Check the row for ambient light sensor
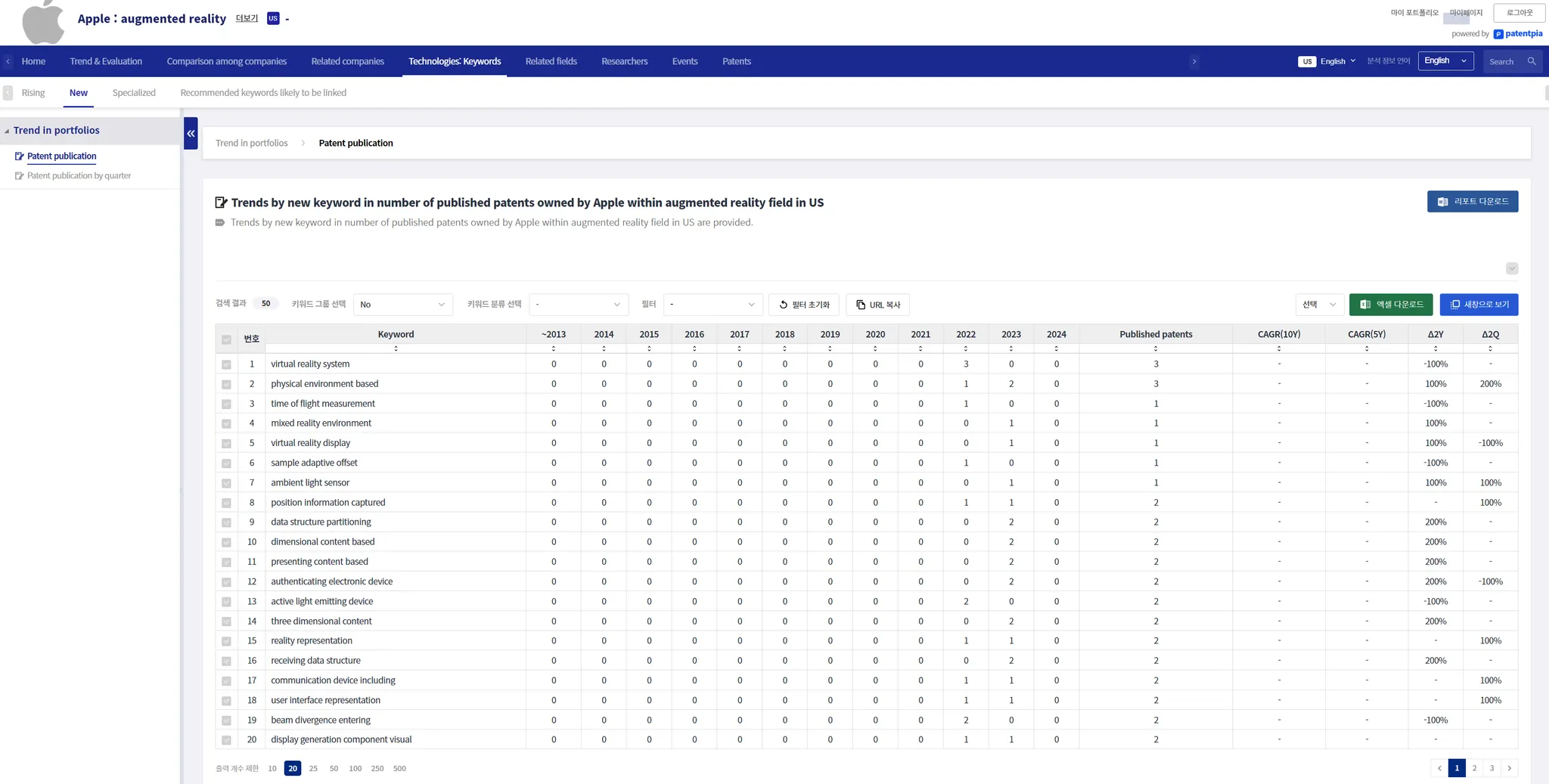 point(226,483)
